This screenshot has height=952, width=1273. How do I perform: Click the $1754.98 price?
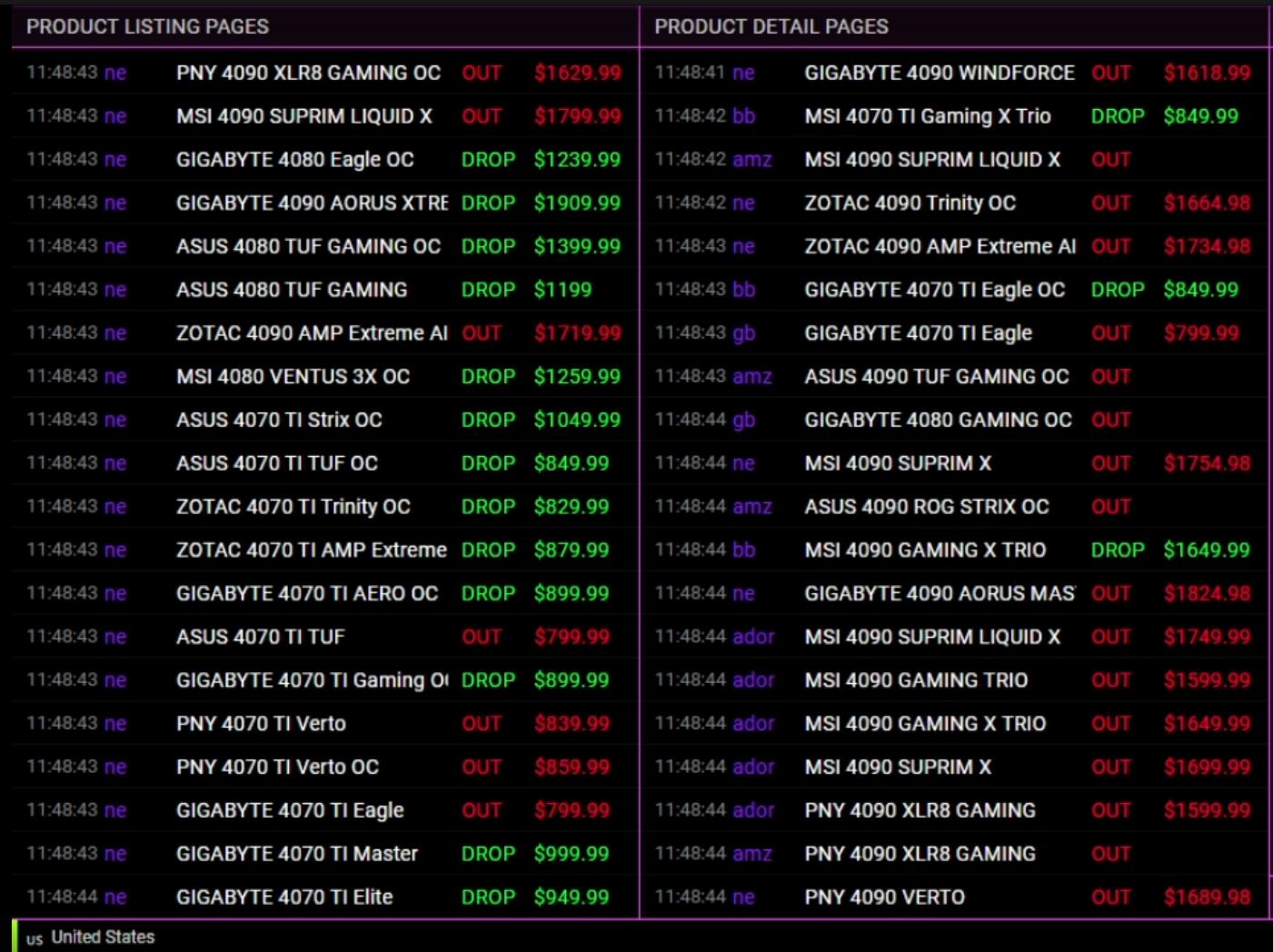[1208, 463]
